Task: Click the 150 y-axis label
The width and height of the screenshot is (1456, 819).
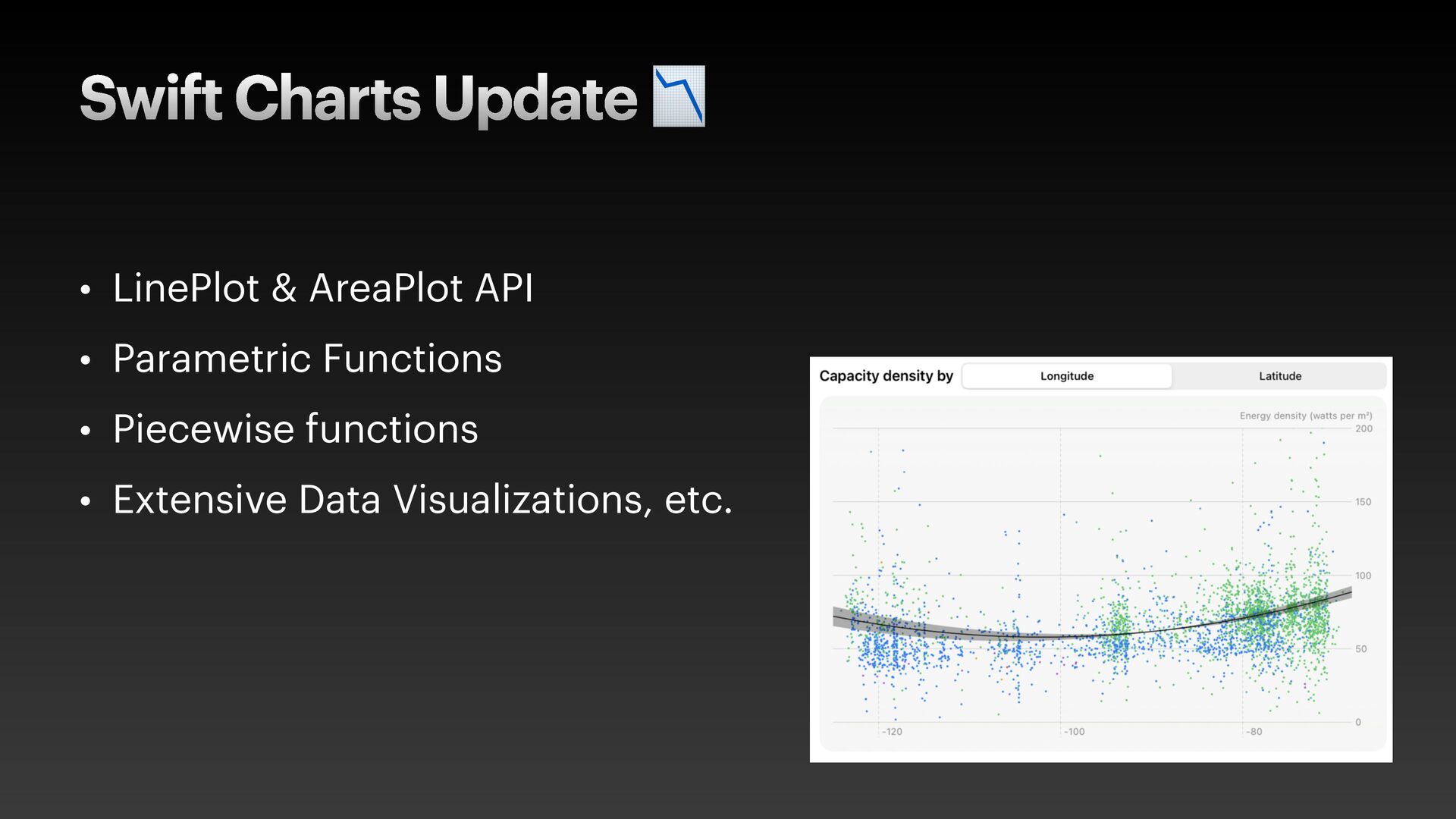Action: (1363, 502)
